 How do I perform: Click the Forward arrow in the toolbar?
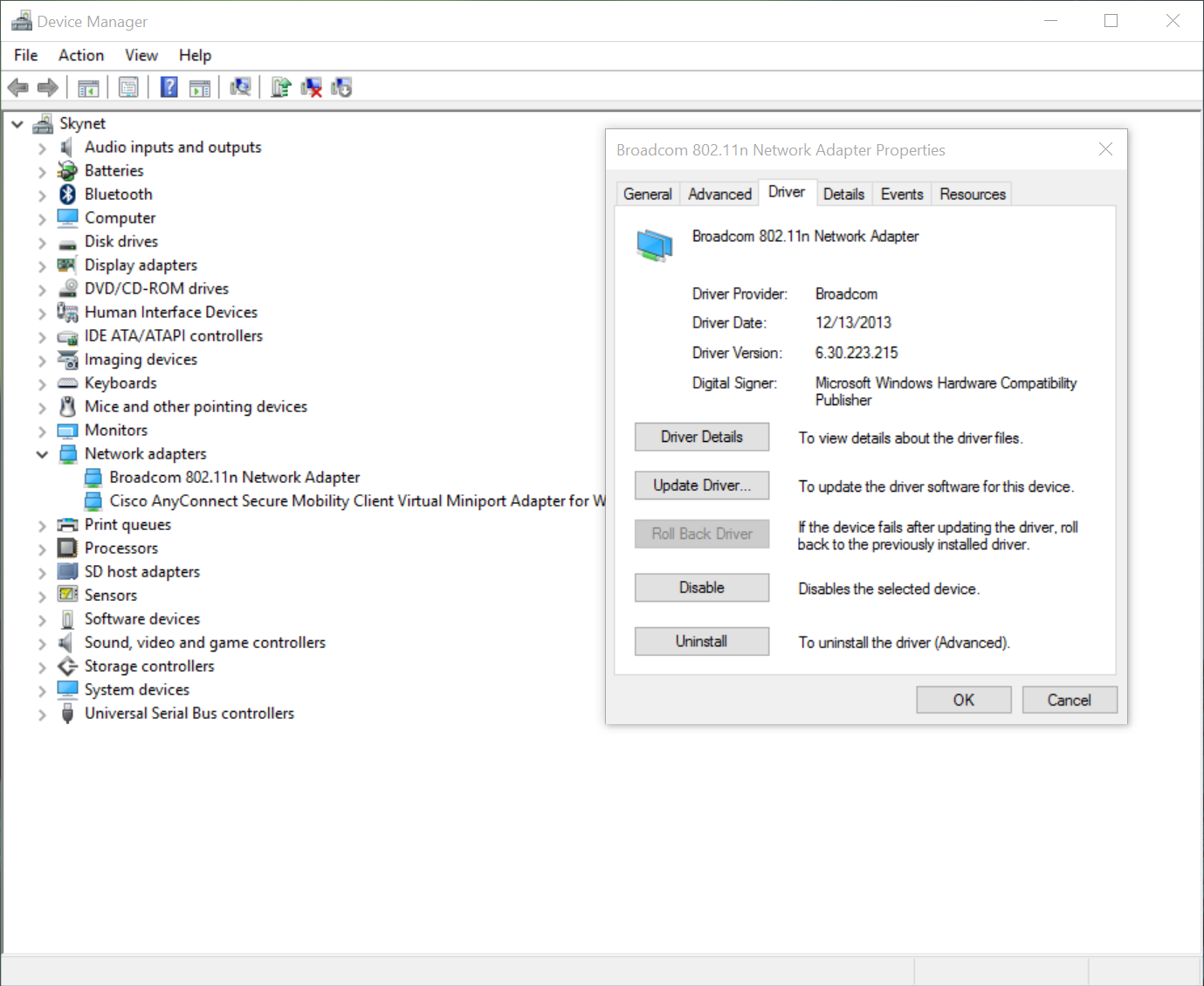[x=48, y=87]
